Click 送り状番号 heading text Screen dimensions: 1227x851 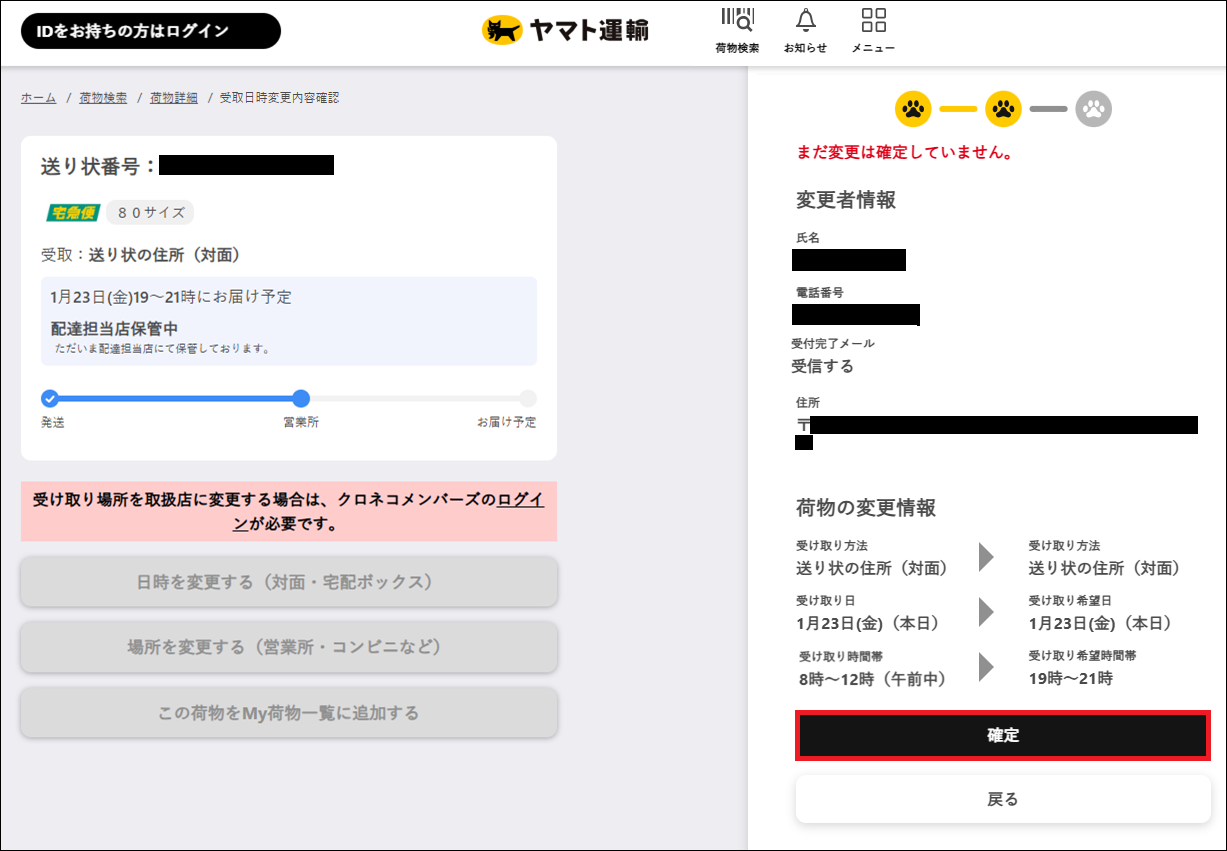pos(98,166)
